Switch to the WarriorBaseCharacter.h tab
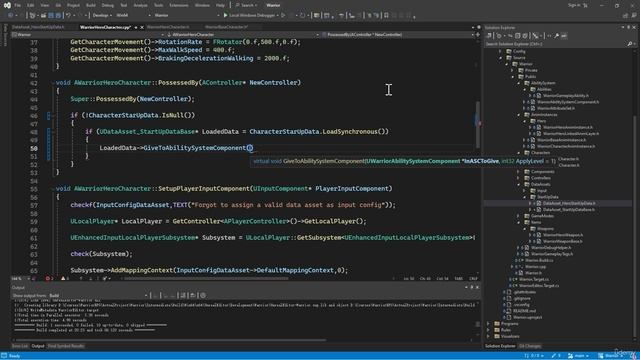The height and width of the screenshot is (360, 640). coord(226,27)
